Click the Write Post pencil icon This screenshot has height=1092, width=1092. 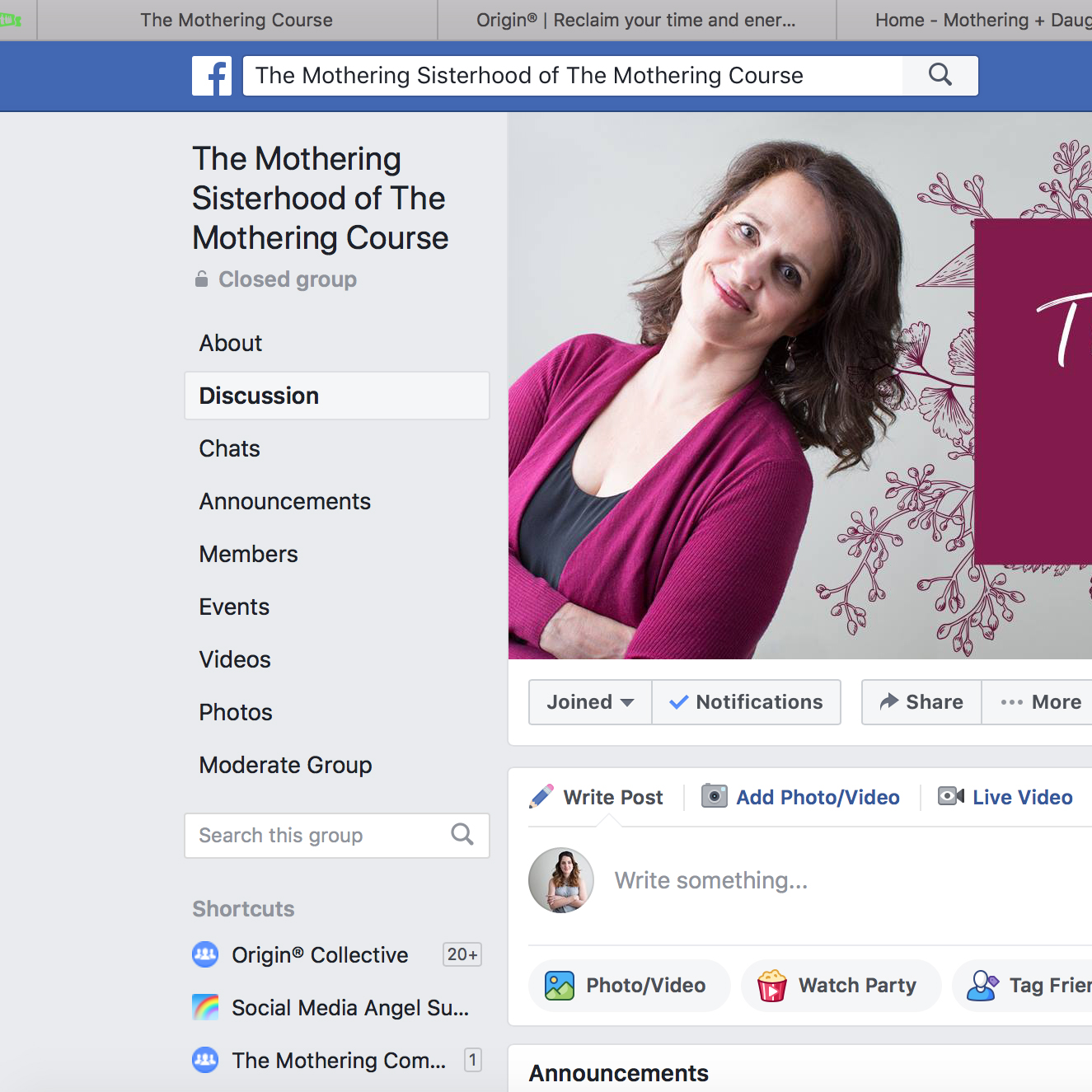[x=541, y=796]
